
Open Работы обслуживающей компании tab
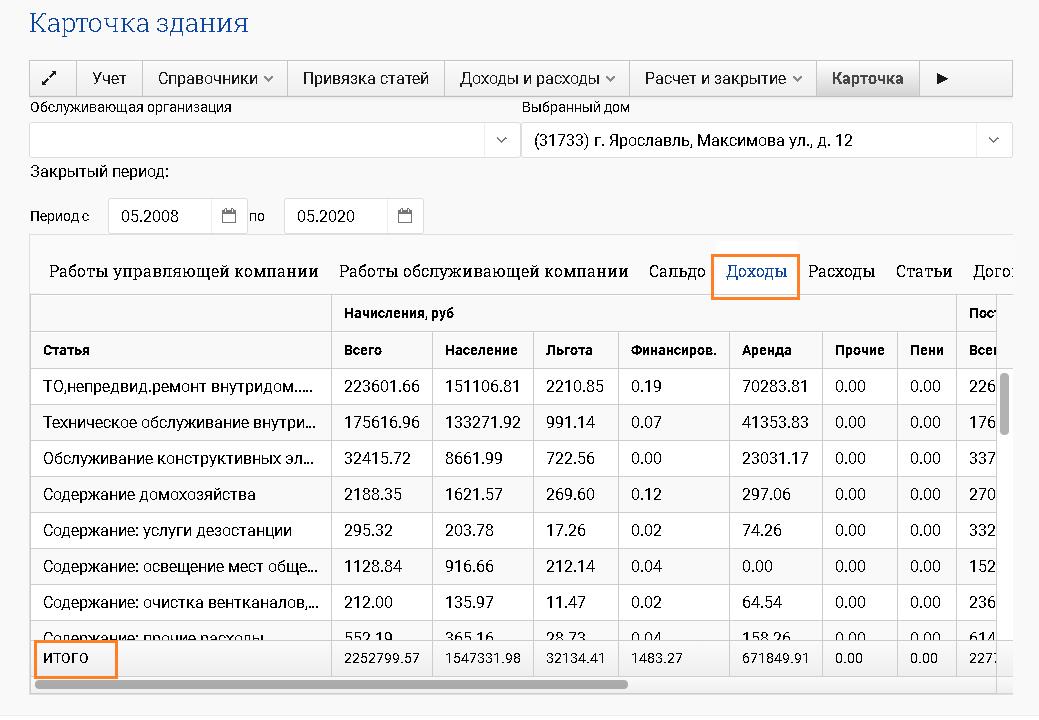coord(483,269)
